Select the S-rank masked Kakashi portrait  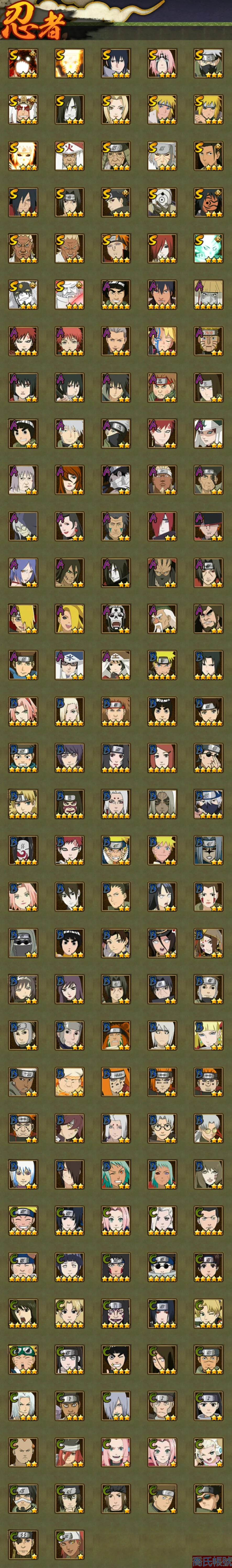click(208, 63)
